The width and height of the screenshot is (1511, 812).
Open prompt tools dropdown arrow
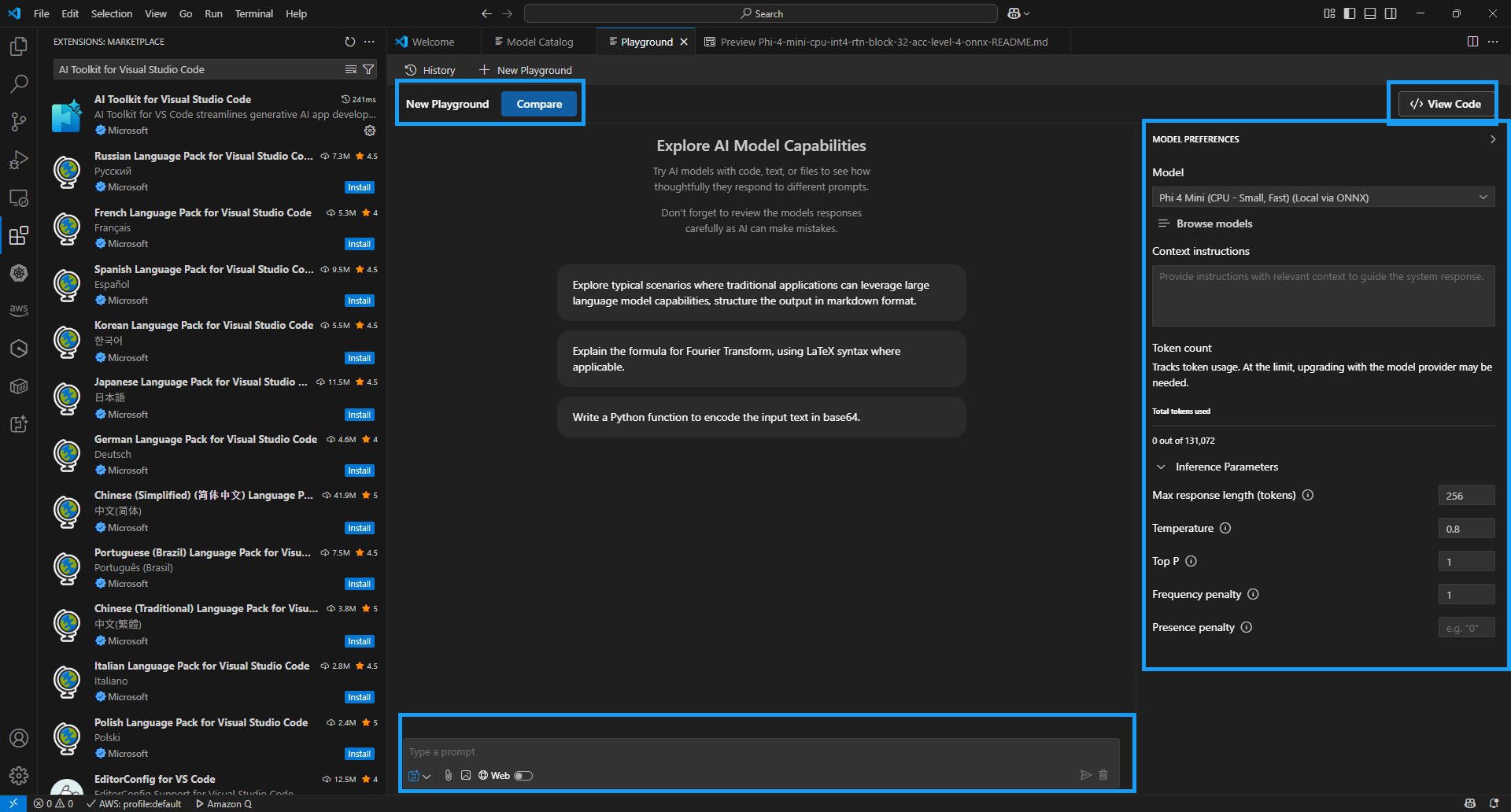pyautogui.click(x=427, y=776)
